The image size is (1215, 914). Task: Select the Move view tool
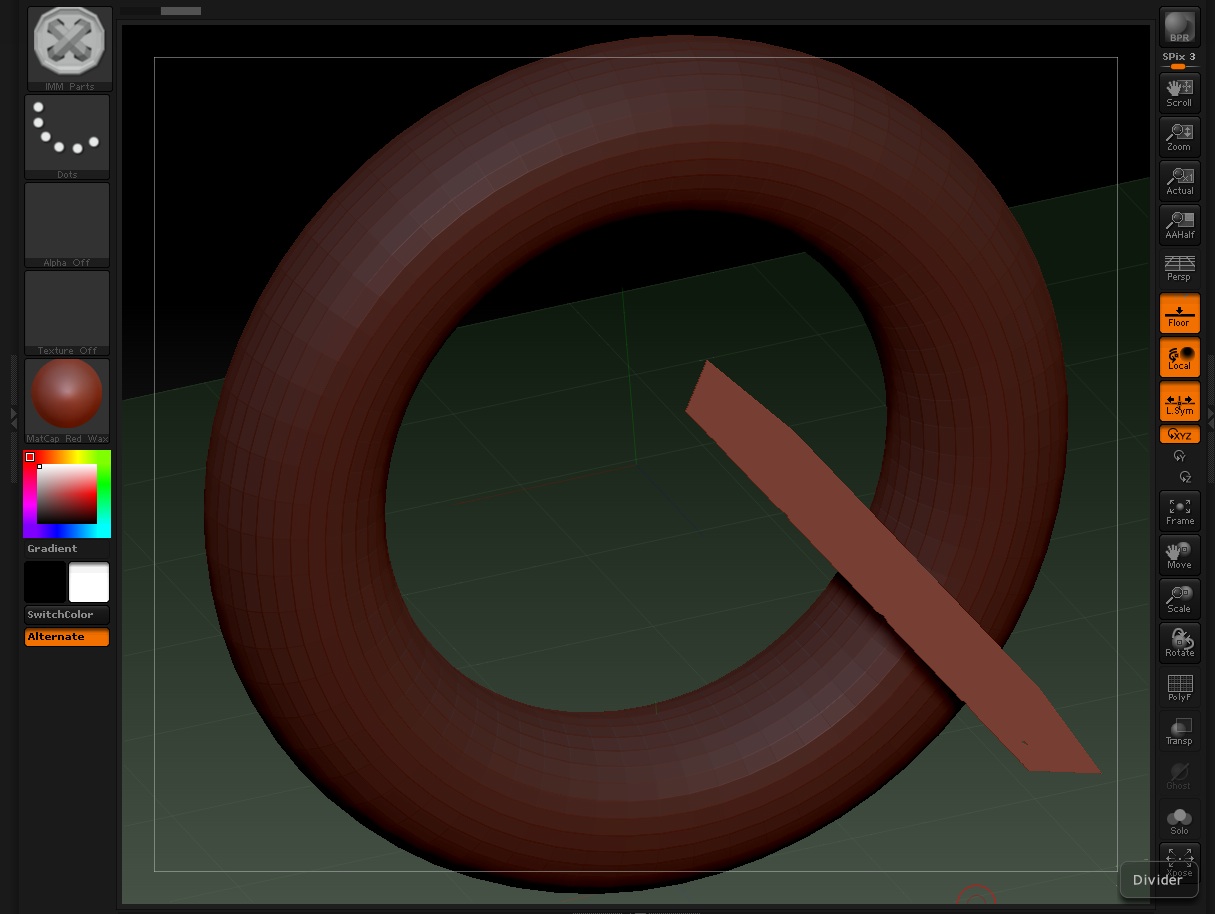(1180, 554)
